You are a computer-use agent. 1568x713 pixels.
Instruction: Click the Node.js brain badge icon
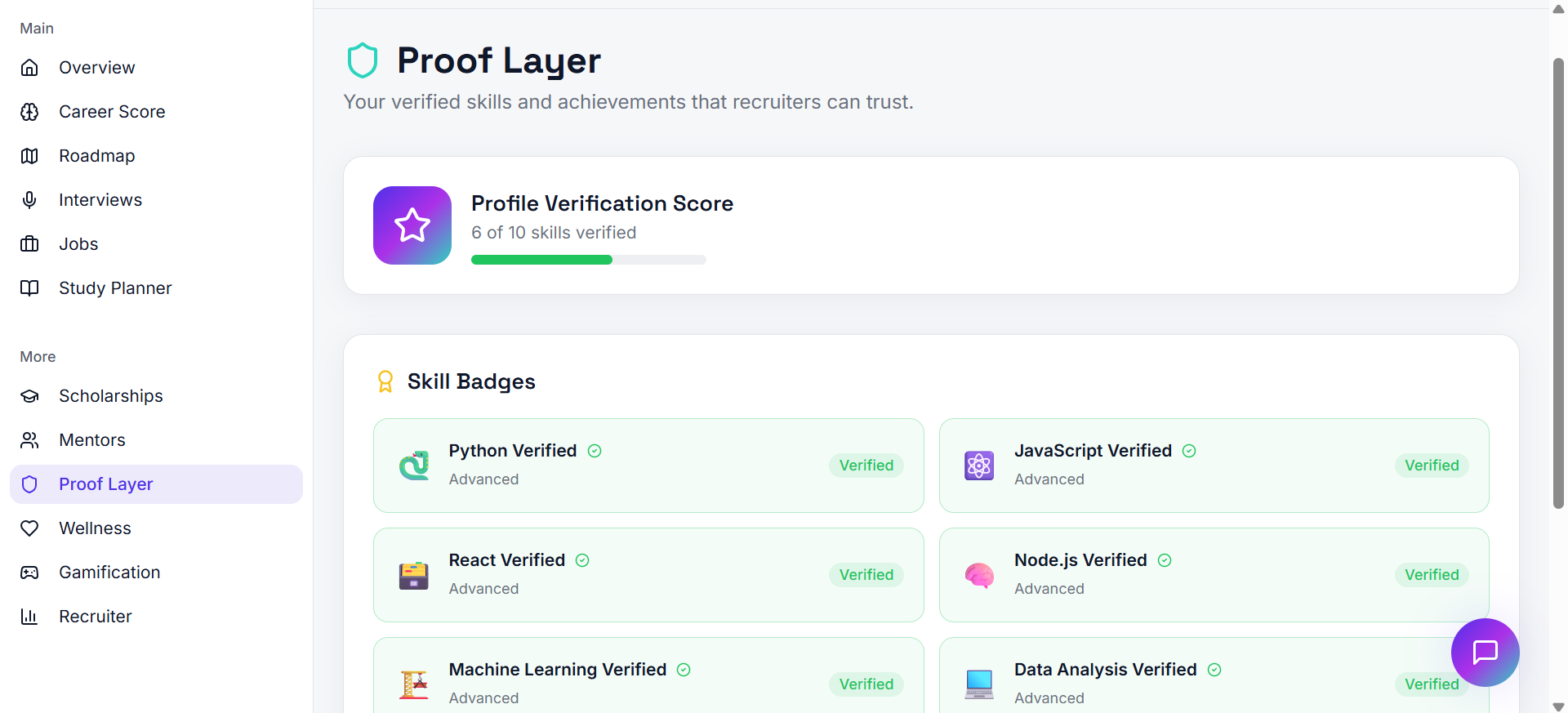coord(979,575)
